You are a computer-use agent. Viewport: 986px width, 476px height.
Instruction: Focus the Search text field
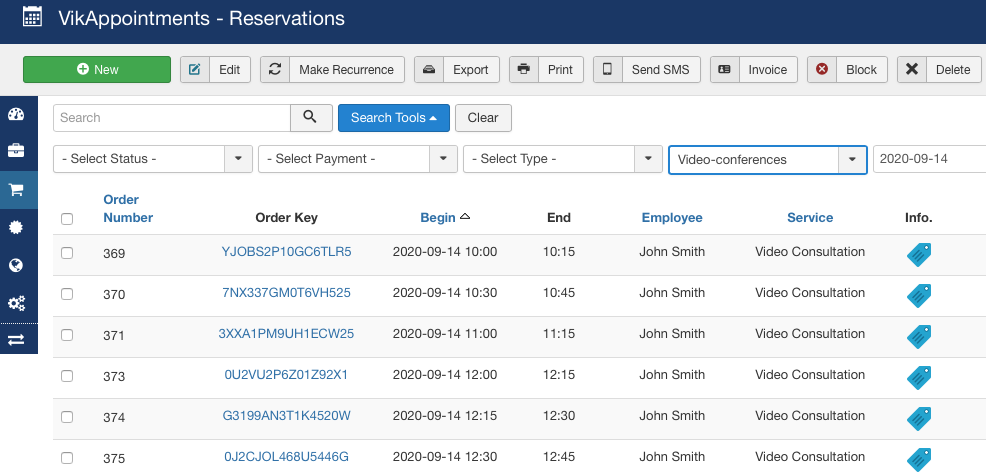172,118
